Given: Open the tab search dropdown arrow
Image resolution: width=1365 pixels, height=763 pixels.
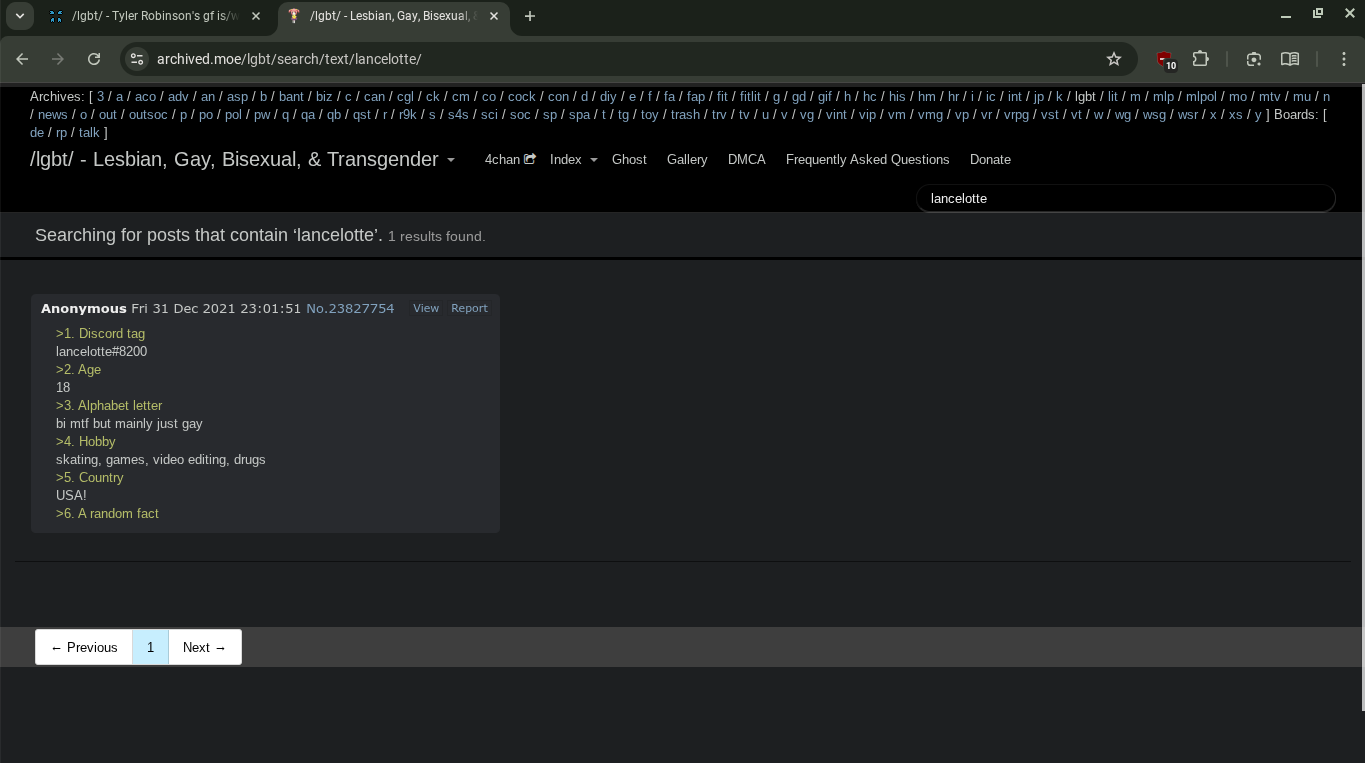Looking at the screenshot, I should (19, 16).
